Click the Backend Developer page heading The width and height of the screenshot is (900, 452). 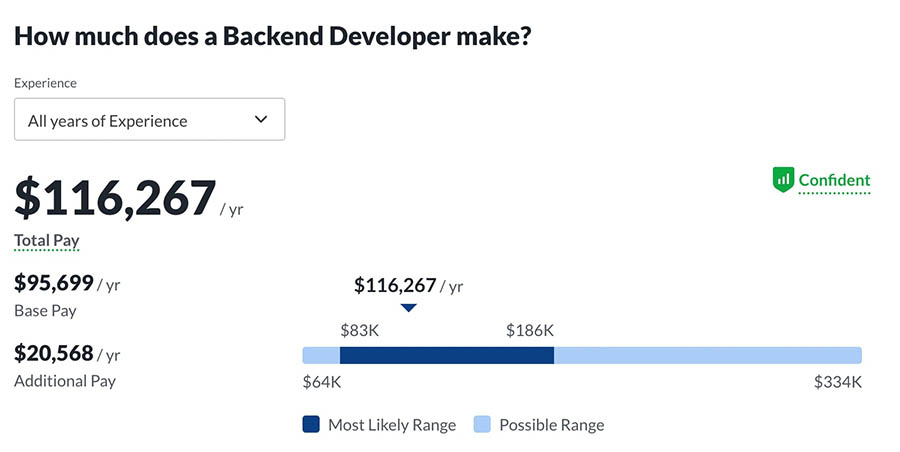(x=272, y=38)
